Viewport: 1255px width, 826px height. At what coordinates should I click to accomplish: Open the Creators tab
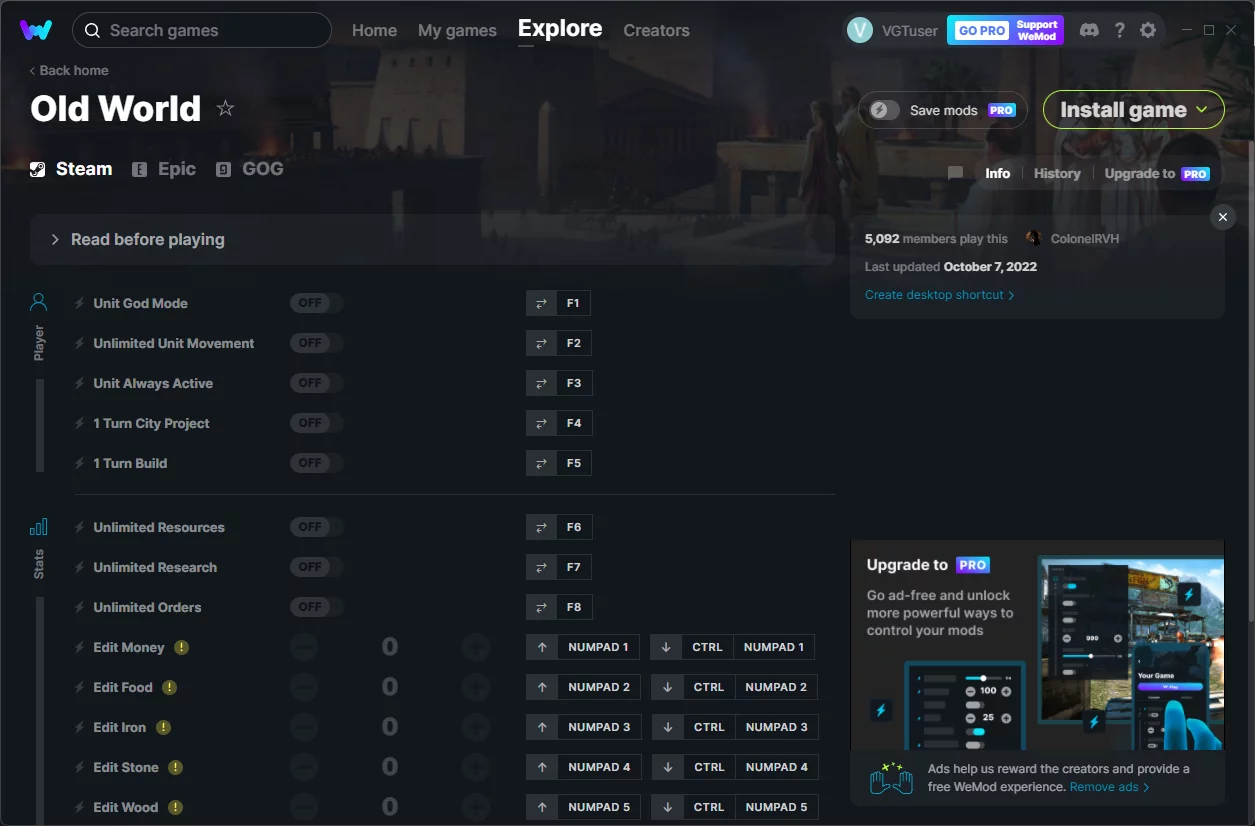click(656, 30)
